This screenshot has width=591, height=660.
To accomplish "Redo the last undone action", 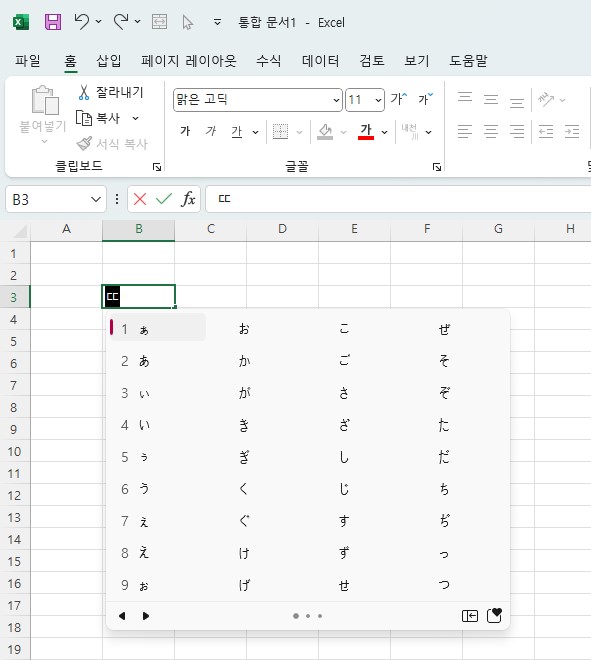I will (x=121, y=21).
